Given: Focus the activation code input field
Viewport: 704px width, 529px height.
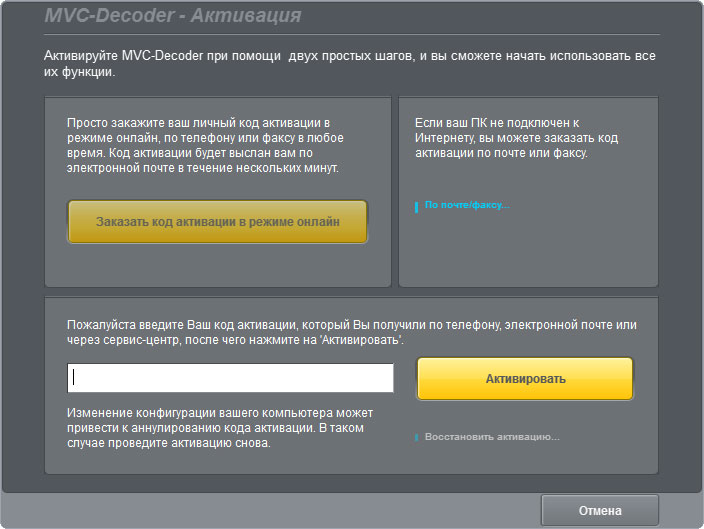Looking at the screenshot, I should click(x=230, y=378).
